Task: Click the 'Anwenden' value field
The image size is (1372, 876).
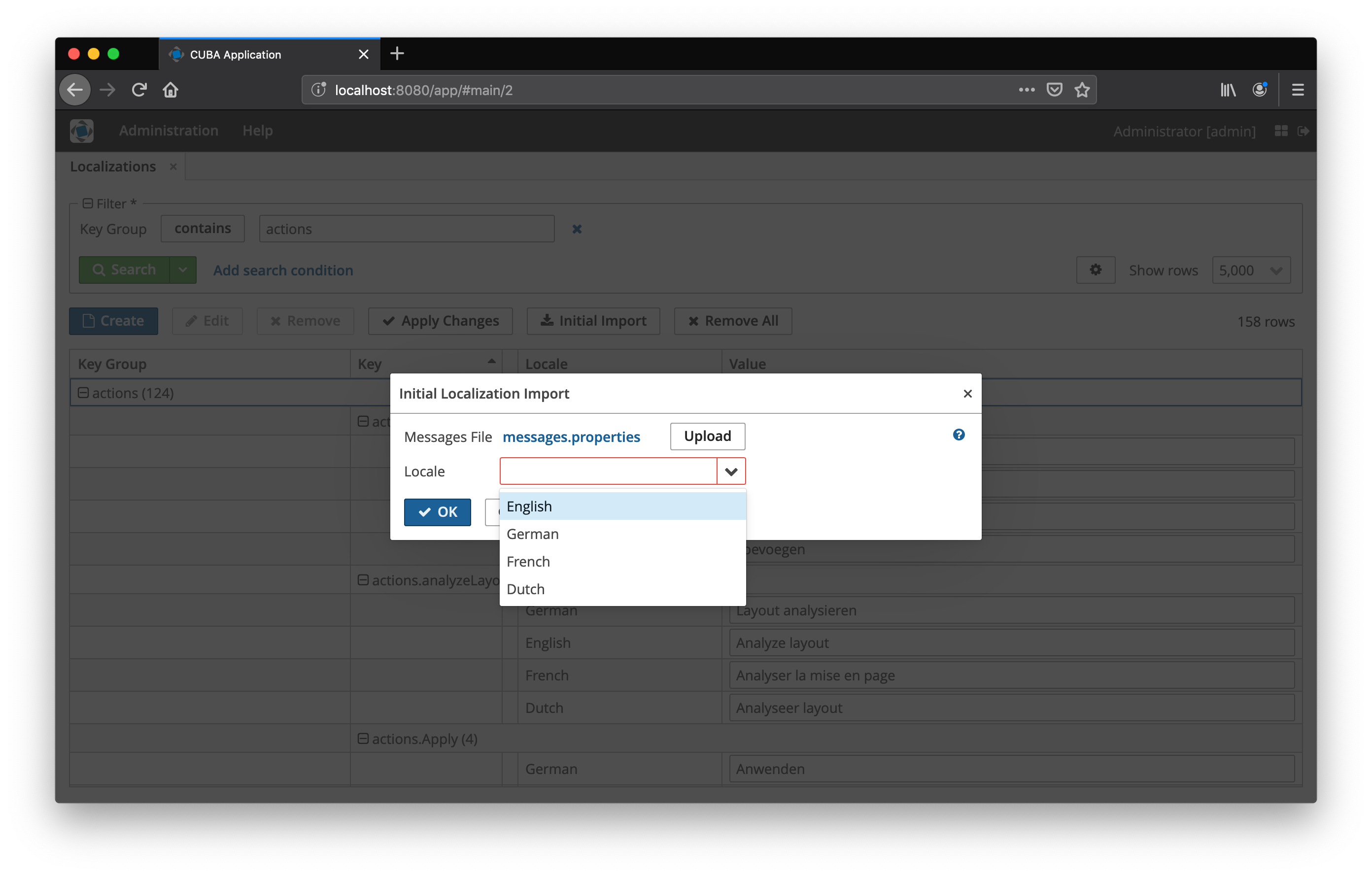Action: tap(1011, 769)
